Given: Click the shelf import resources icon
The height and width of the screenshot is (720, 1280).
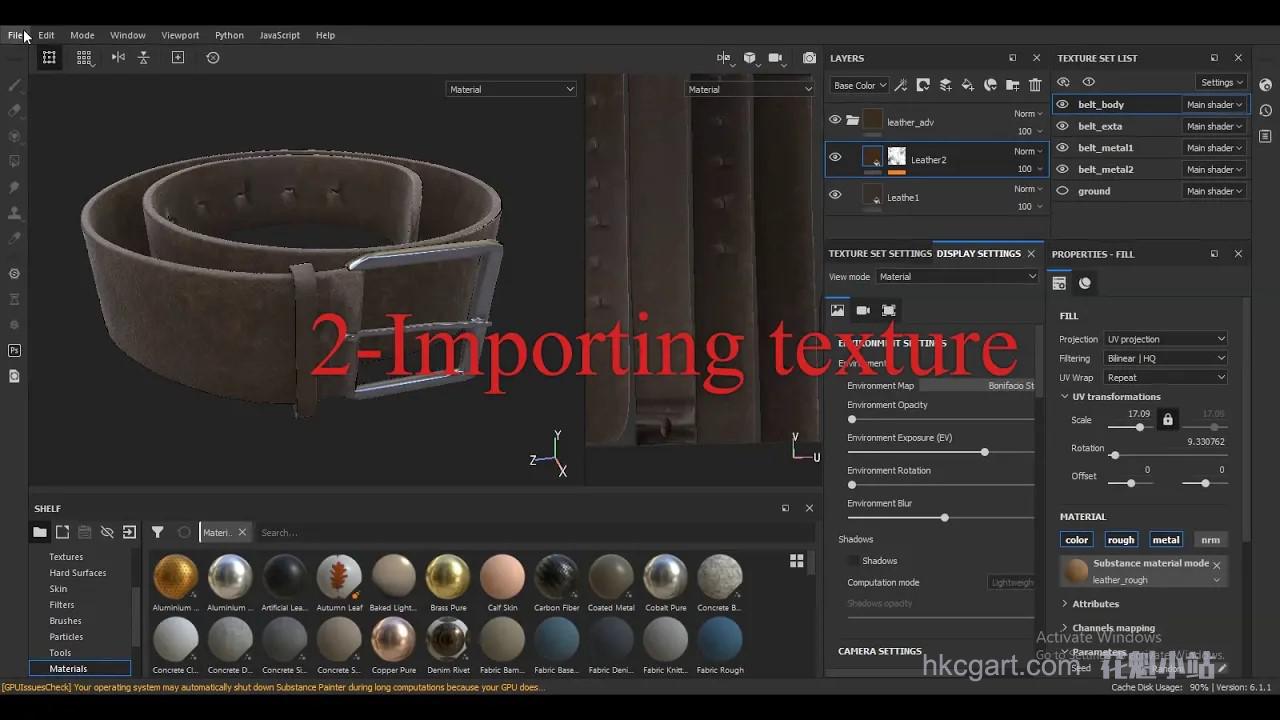Looking at the screenshot, I should [x=129, y=532].
